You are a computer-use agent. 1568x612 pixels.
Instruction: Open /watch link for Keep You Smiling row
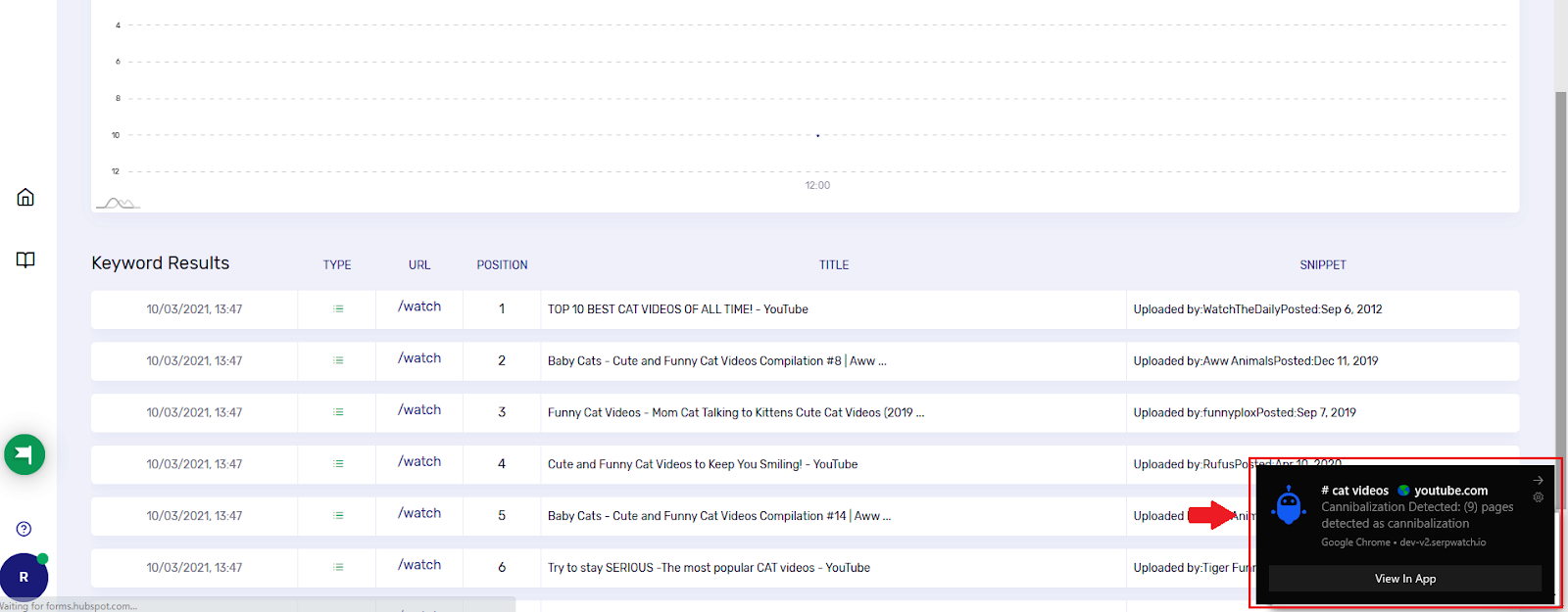coord(419,462)
